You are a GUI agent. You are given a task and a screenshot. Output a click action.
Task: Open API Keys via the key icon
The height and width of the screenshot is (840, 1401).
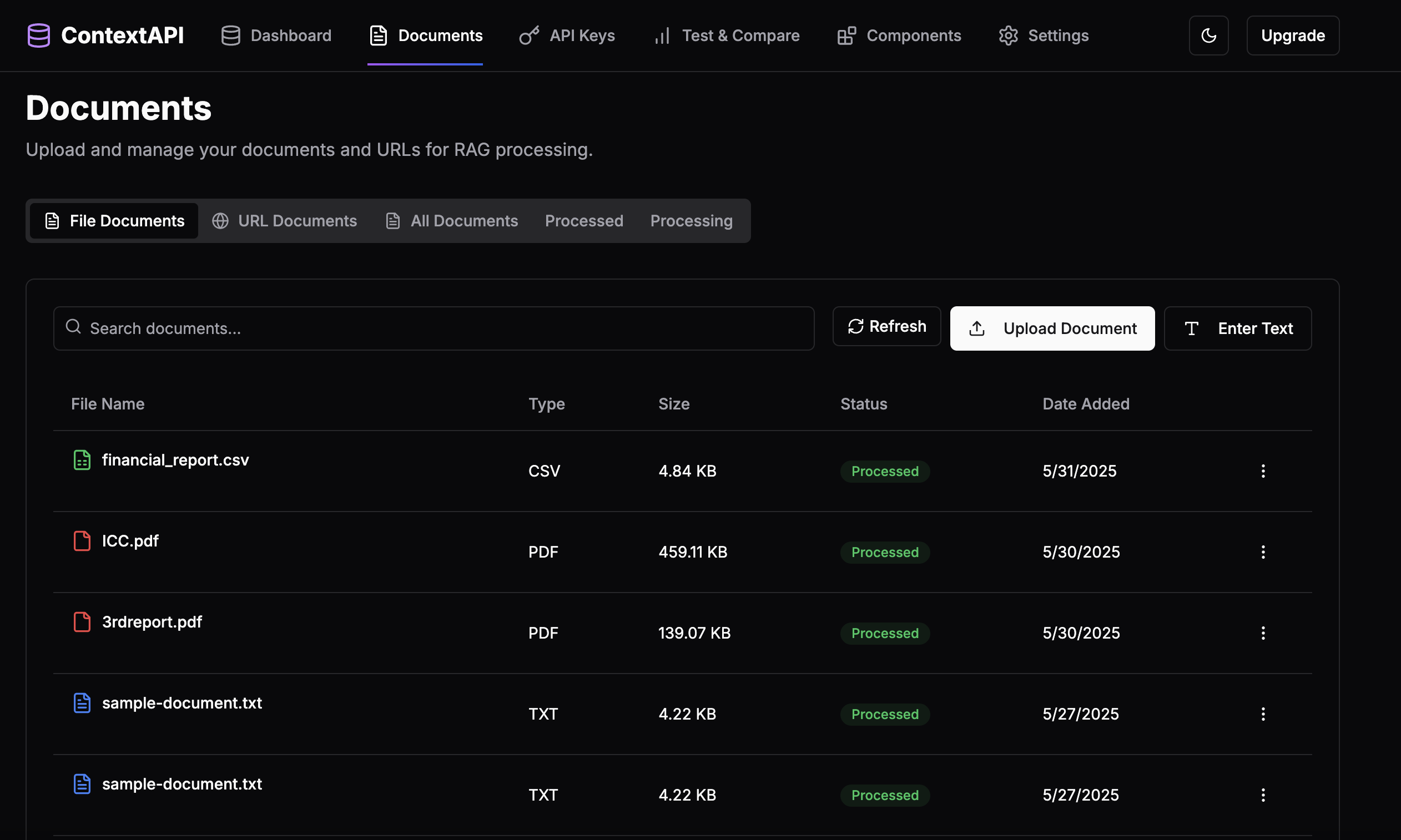click(528, 35)
